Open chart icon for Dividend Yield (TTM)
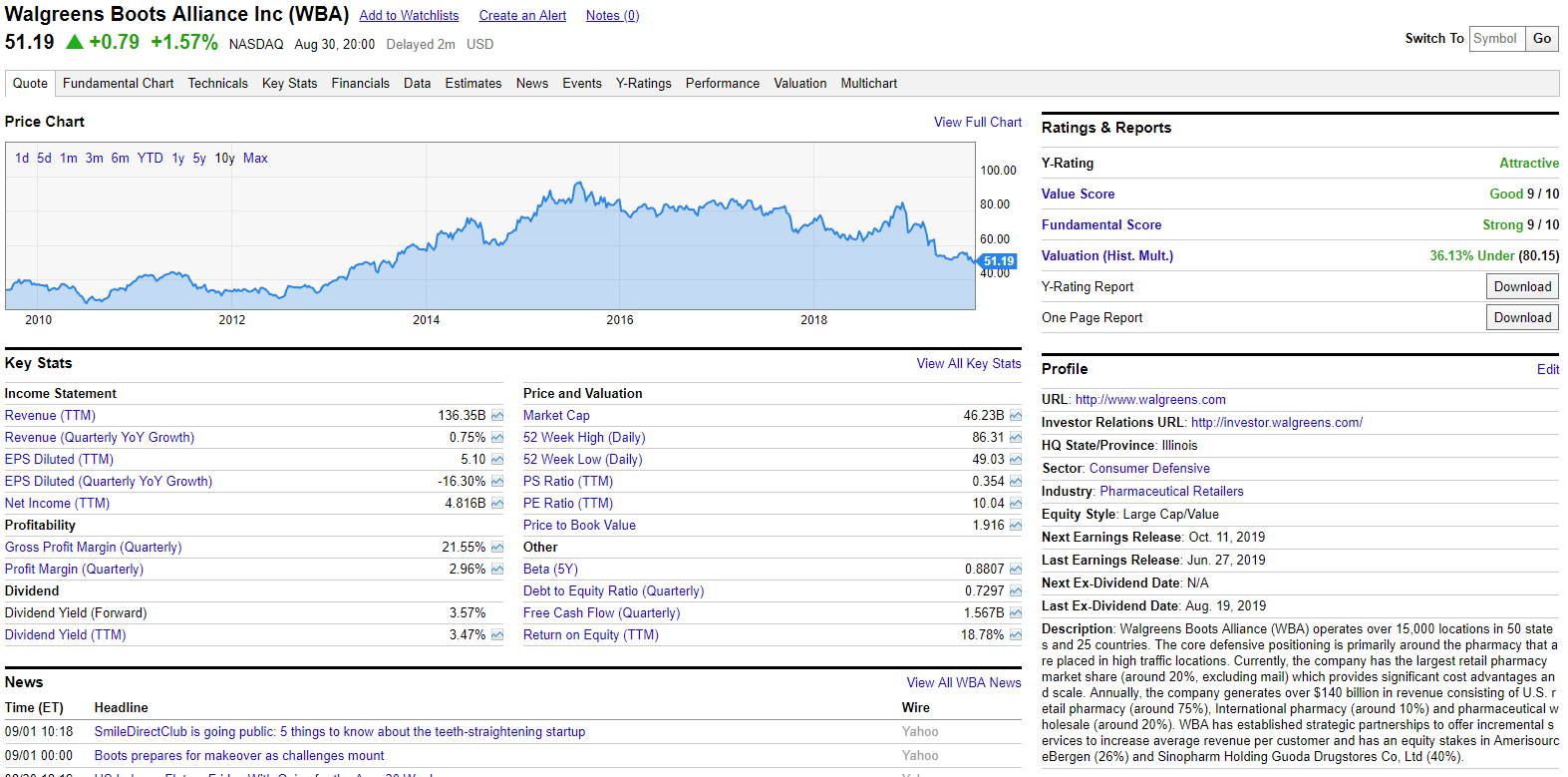 [497, 635]
